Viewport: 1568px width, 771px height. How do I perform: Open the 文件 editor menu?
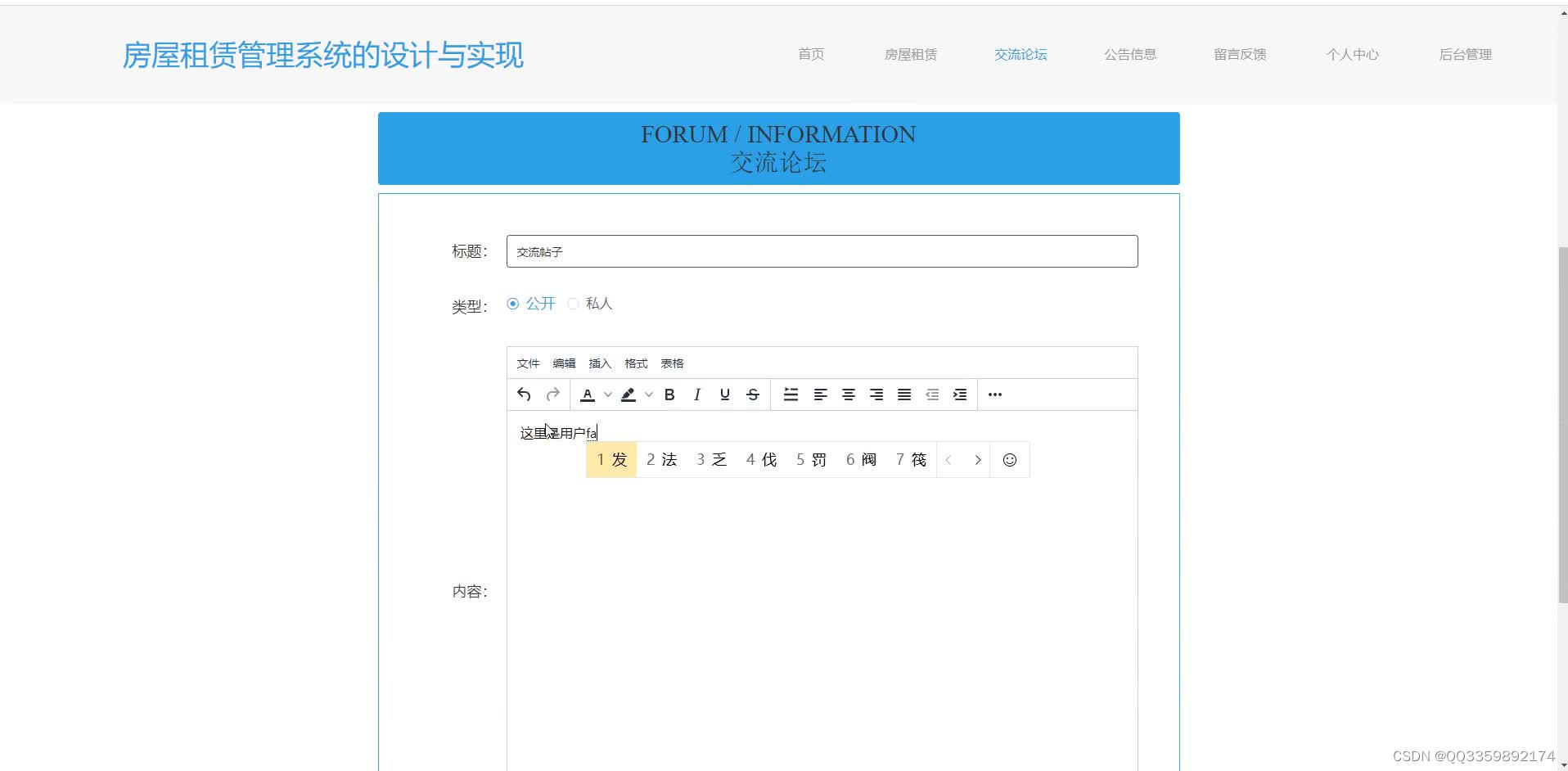point(528,363)
